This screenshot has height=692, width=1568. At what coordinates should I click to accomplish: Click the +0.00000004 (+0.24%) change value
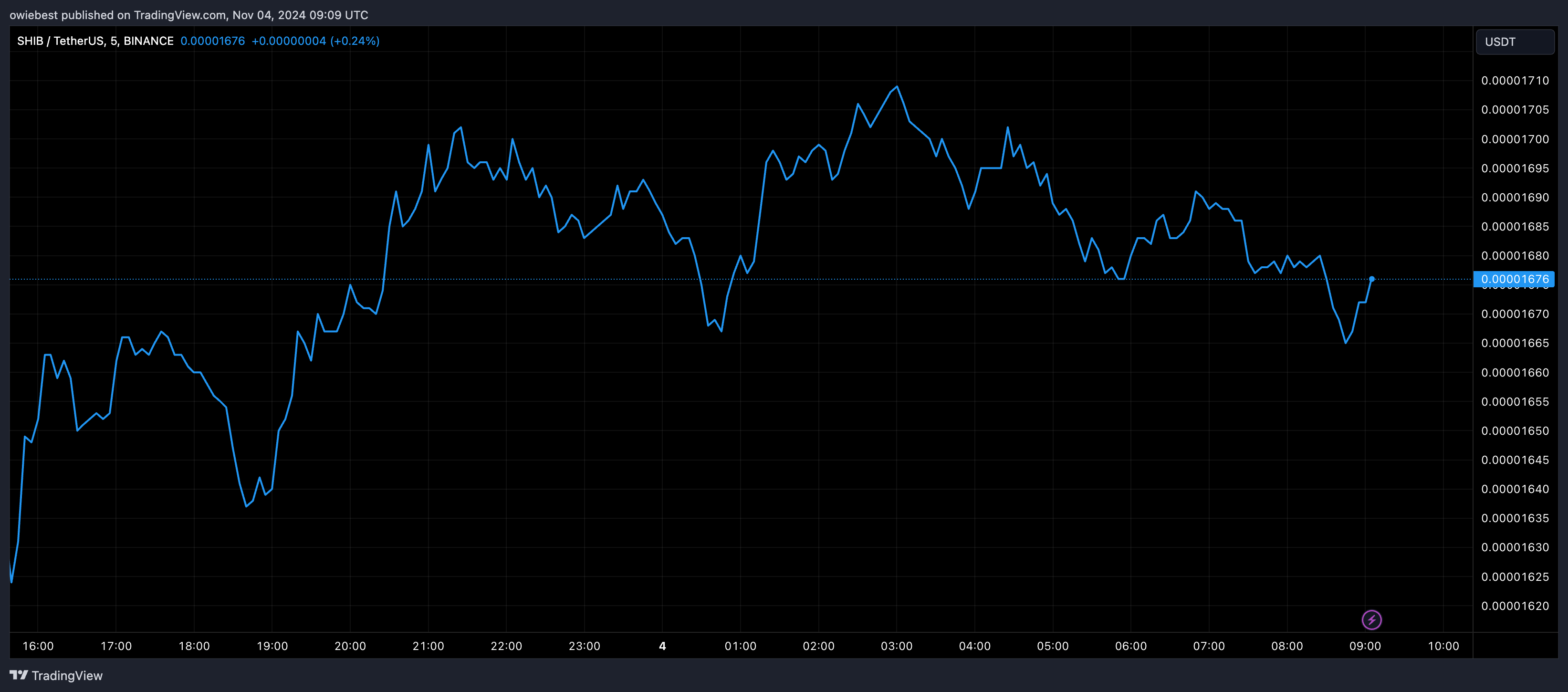pos(315,41)
